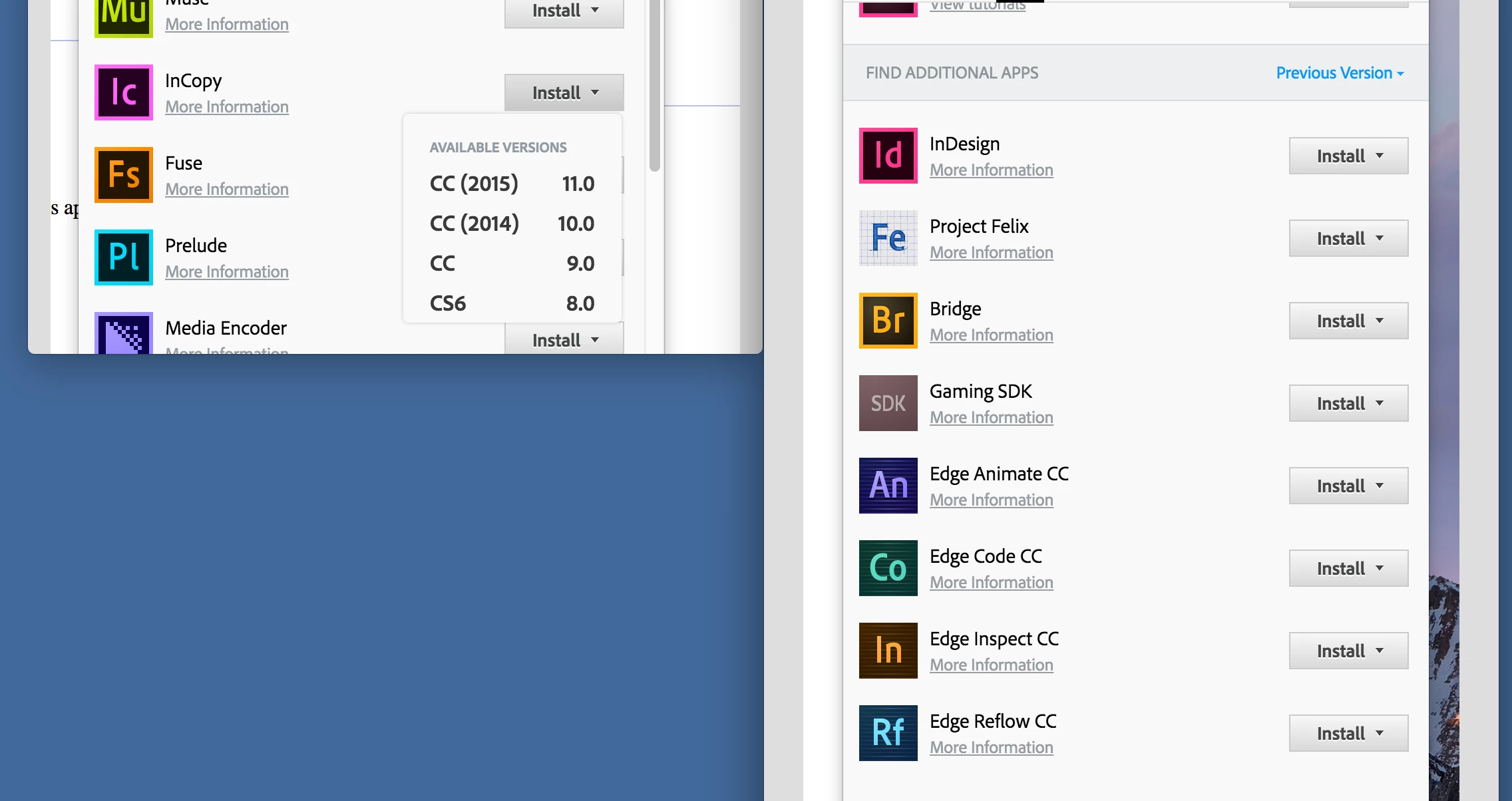The height and width of the screenshot is (801, 1512).
Task: Click the Bridge app icon
Action: pyautogui.click(x=888, y=321)
